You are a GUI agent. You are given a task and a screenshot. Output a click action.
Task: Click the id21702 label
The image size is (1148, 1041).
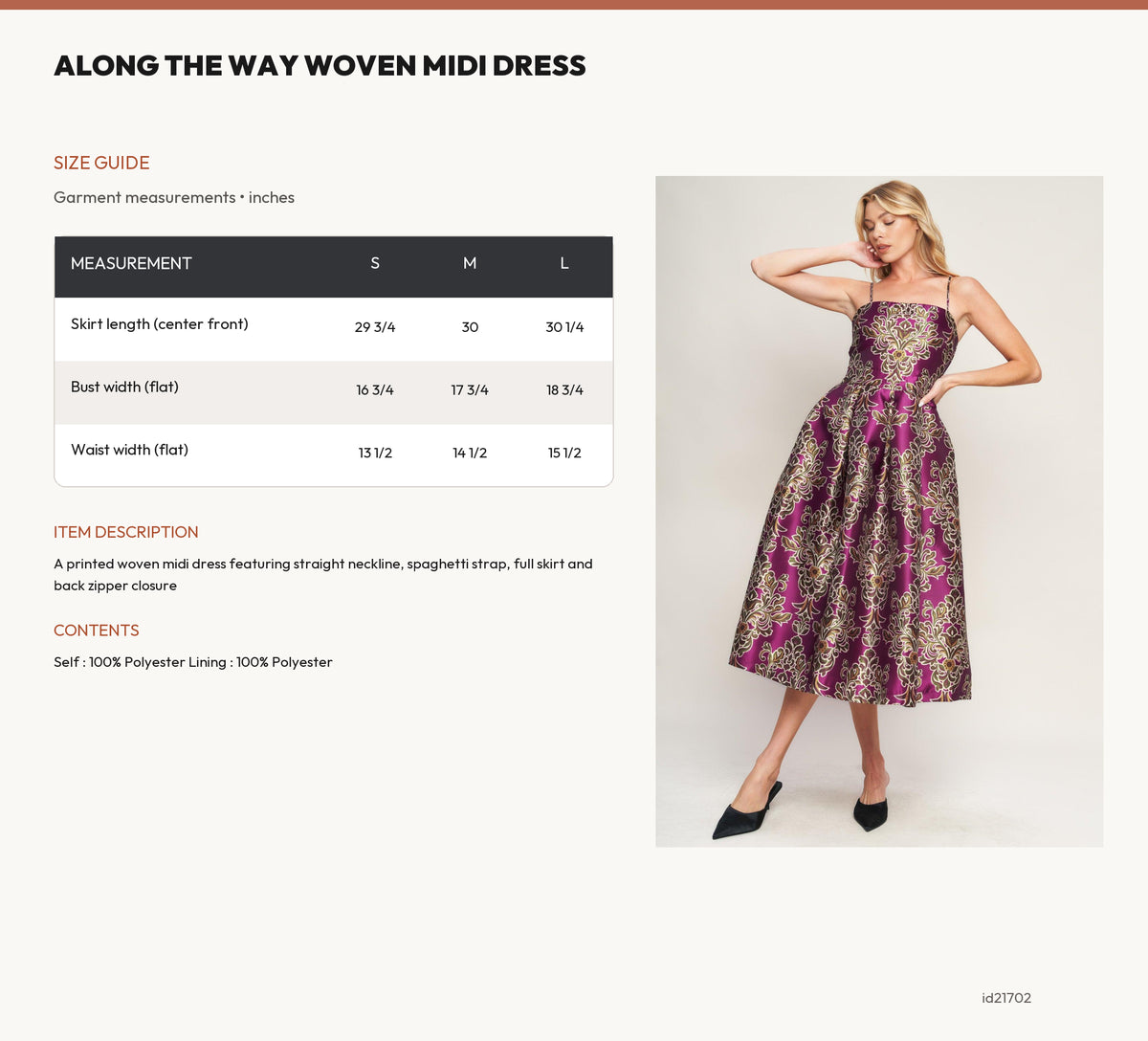(x=1006, y=998)
